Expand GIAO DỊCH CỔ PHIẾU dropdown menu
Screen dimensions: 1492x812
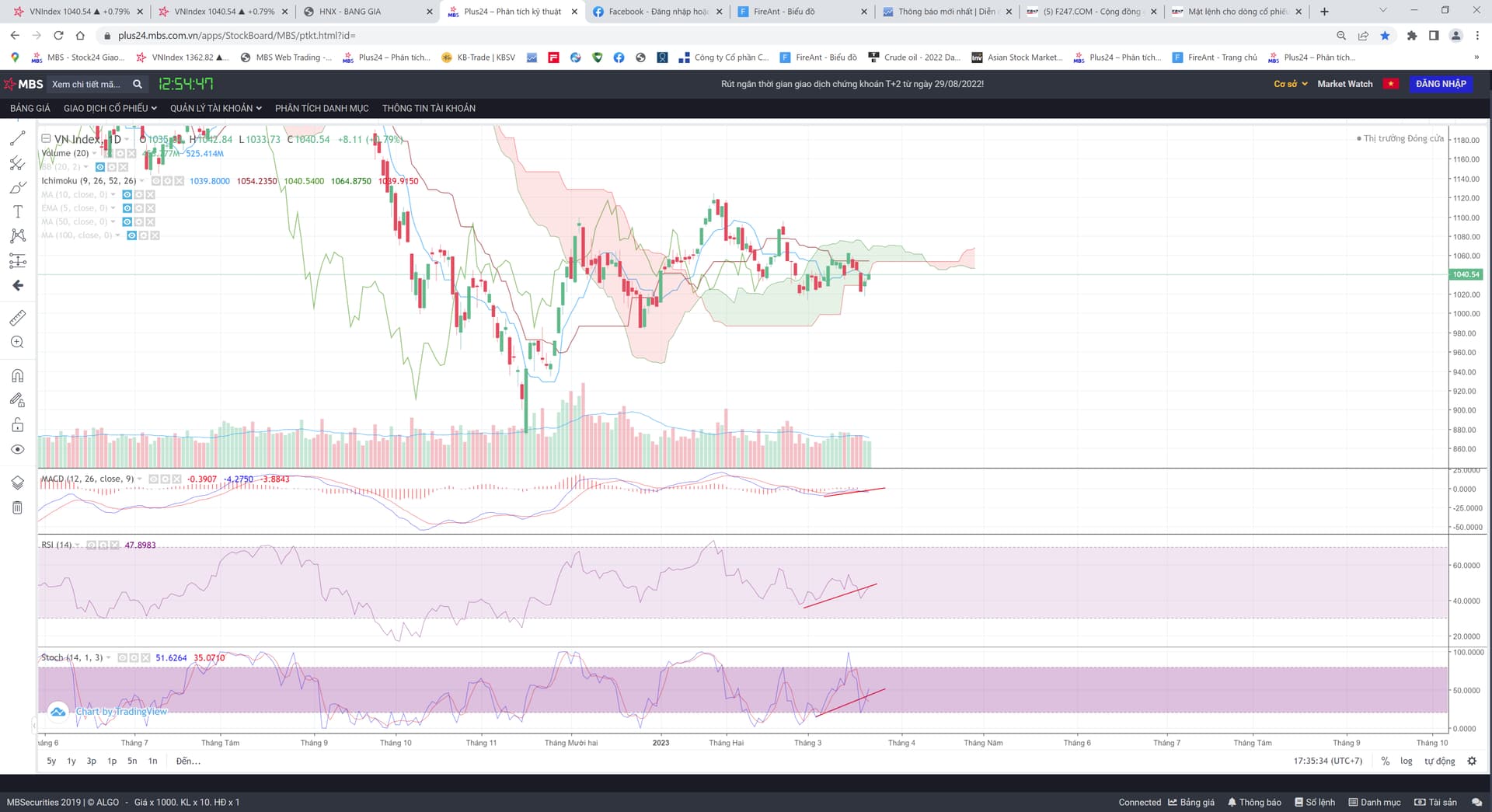coord(110,108)
